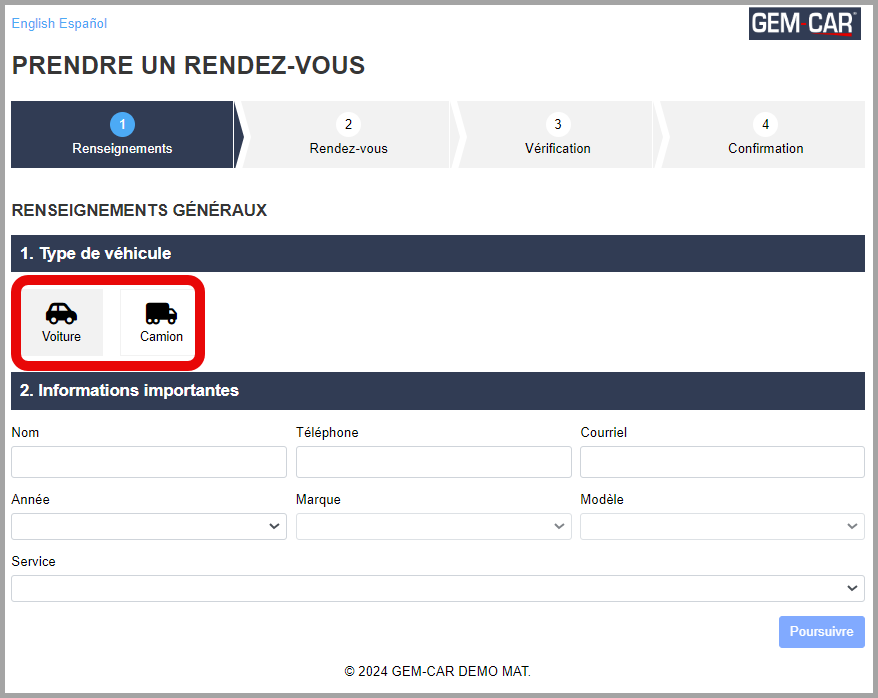This screenshot has height=698, width=878.
Task: Focus the Nom text field
Action: [149, 462]
